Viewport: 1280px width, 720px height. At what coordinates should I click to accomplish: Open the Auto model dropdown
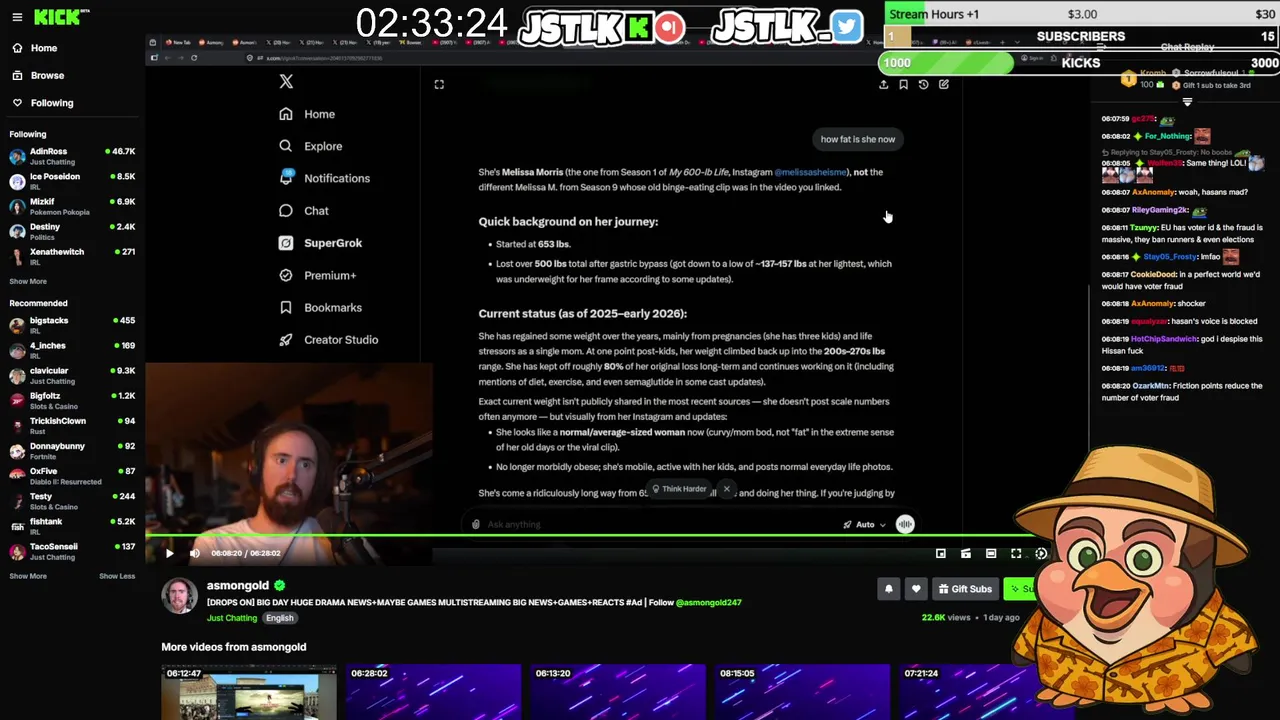pos(864,524)
